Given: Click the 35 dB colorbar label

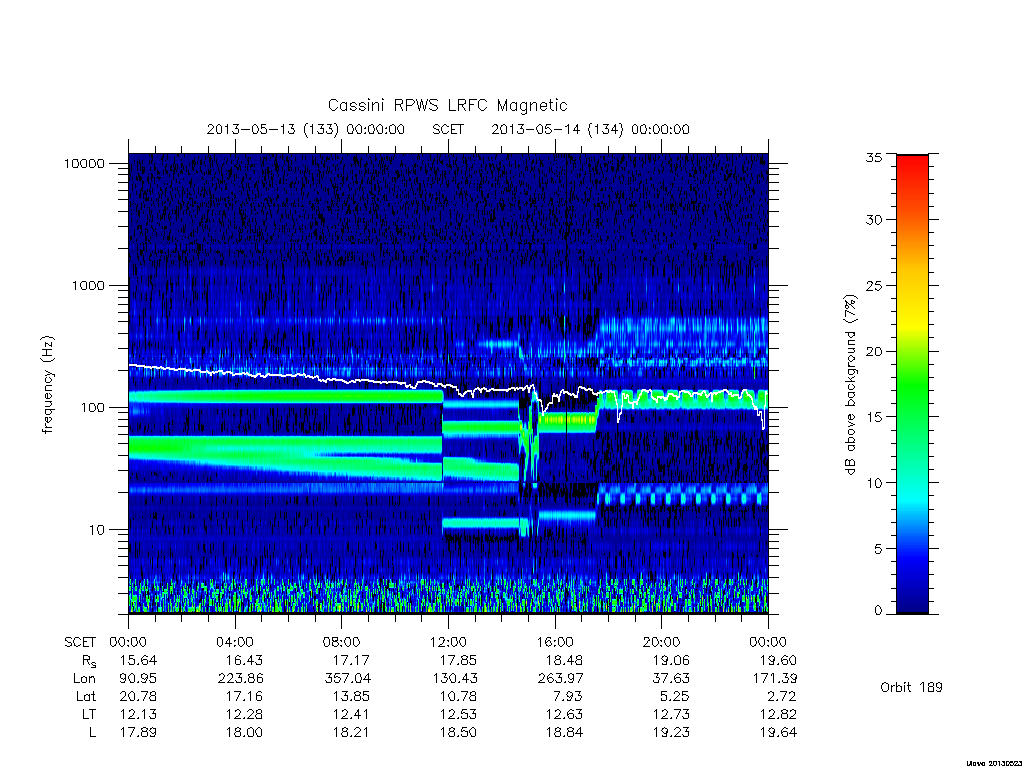Looking at the screenshot, I should [x=873, y=157].
